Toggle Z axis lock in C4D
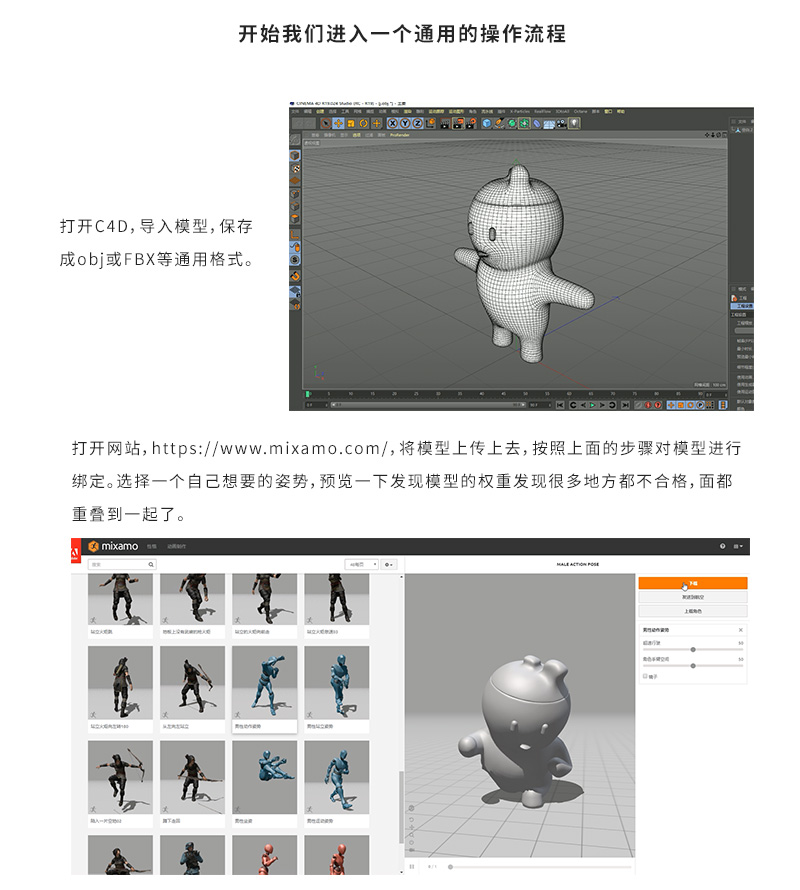 tap(417, 123)
